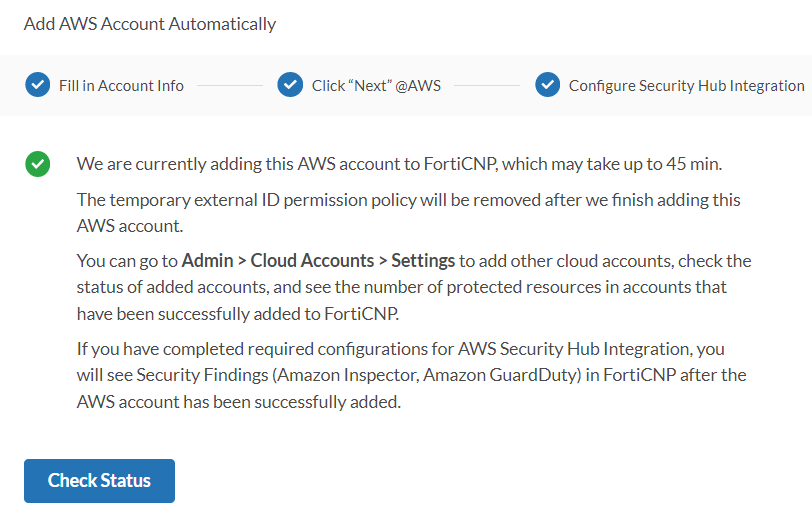The height and width of the screenshot is (510, 812).
Task: Open the "Configure Security Hub Integration" step
Action: pos(686,86)
